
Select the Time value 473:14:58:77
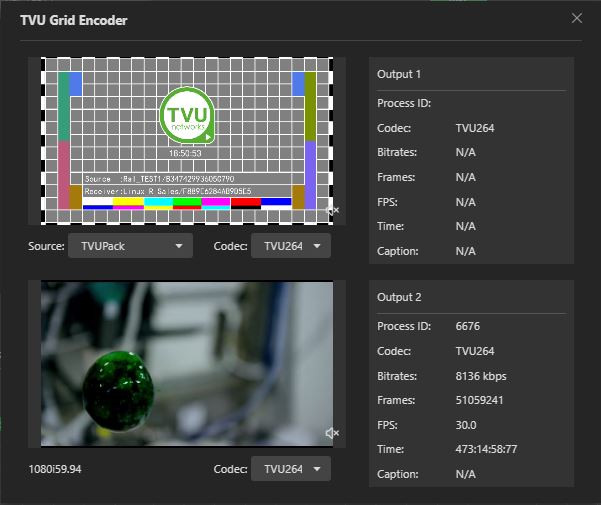[x=486, y=449]
